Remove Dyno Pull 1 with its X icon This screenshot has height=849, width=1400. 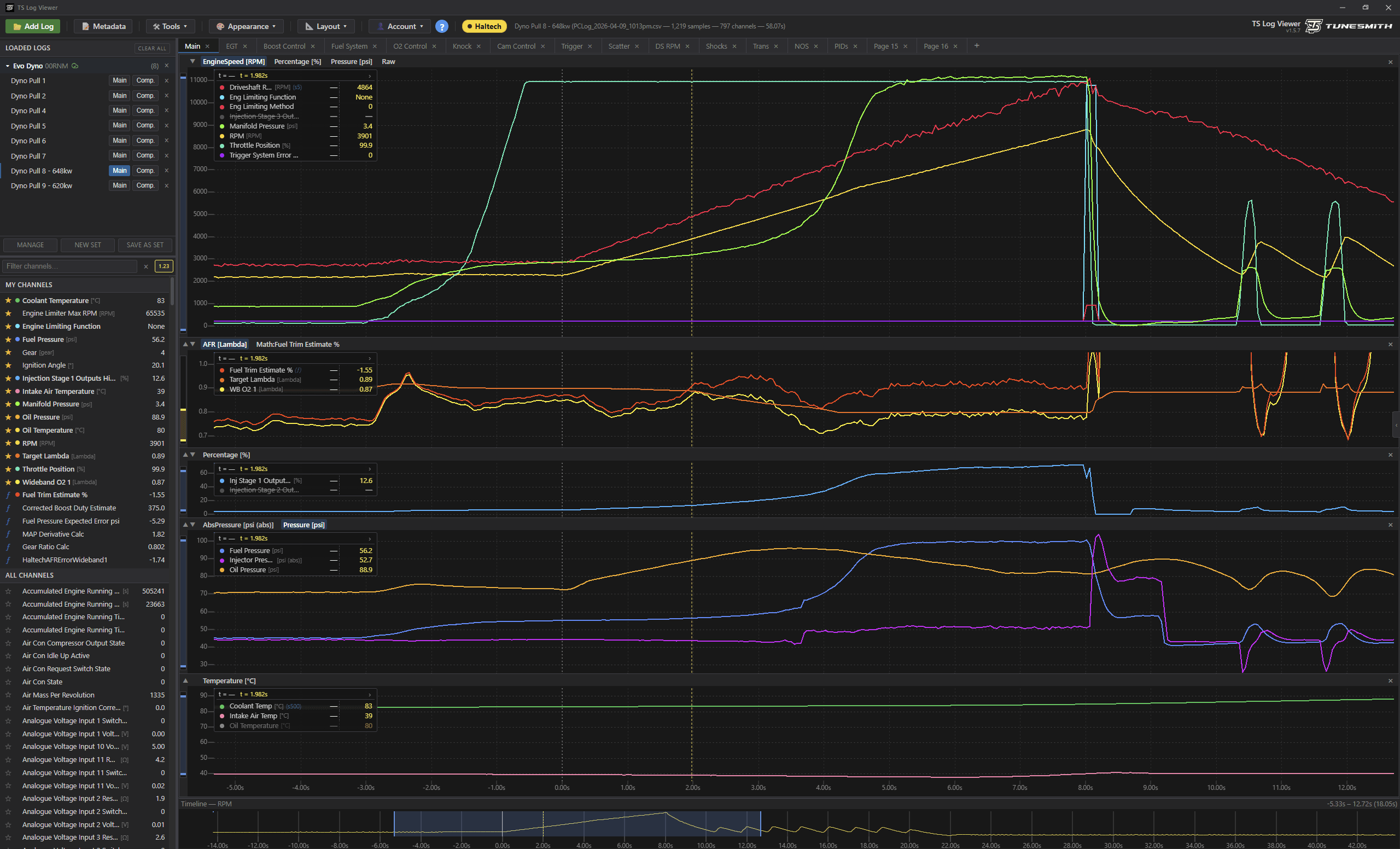(x=166, y=81)
